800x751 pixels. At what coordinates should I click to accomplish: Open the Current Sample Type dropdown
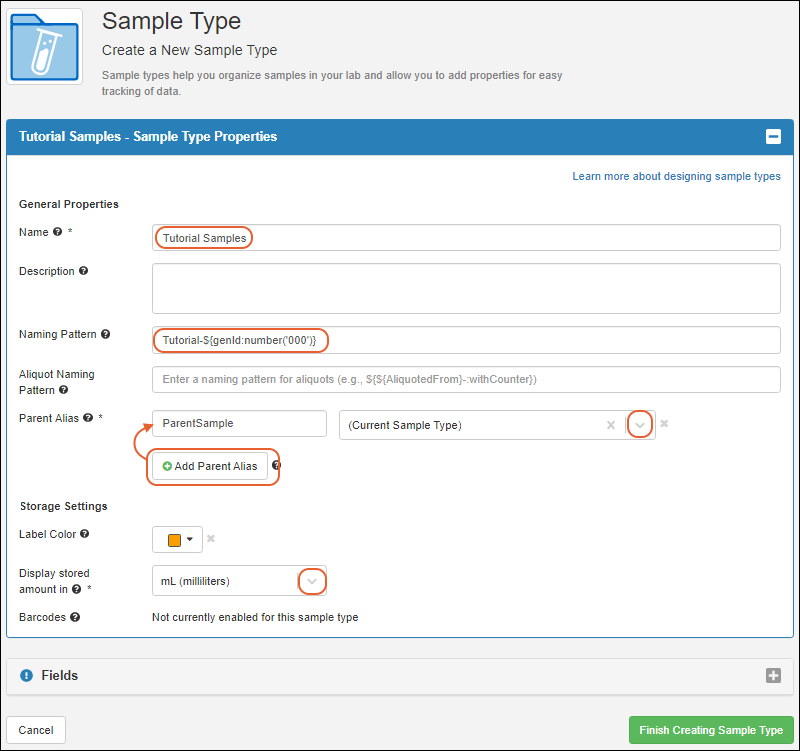pos(640,425)
